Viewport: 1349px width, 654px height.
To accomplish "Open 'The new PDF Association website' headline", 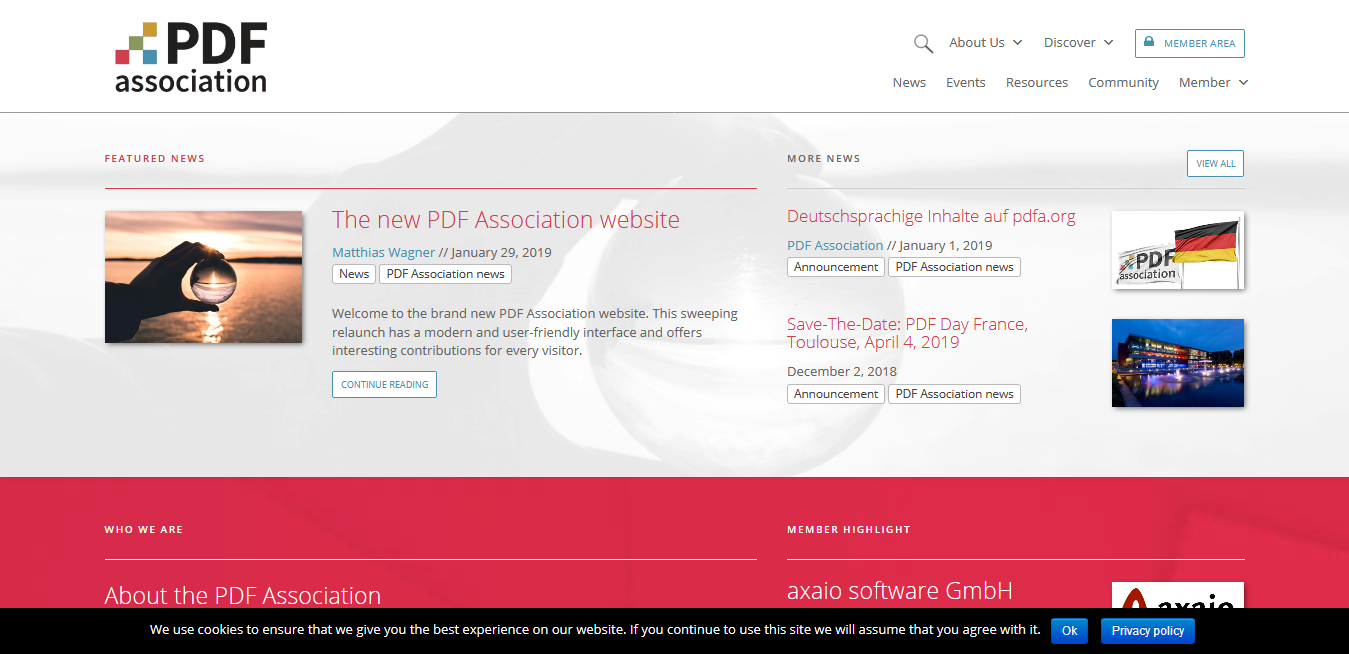I will (x=506, y=219).
